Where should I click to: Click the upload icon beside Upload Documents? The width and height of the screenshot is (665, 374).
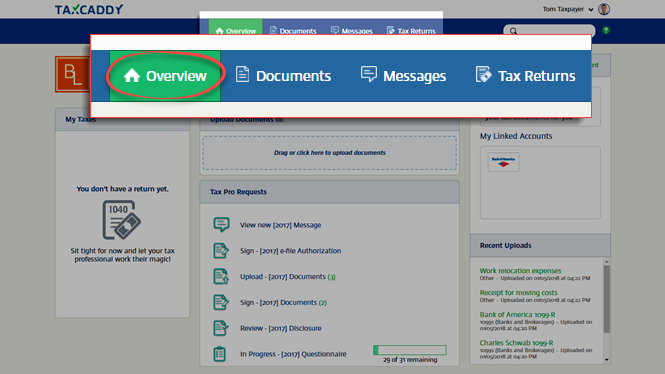pyautogui.click(x=221, y=276)
